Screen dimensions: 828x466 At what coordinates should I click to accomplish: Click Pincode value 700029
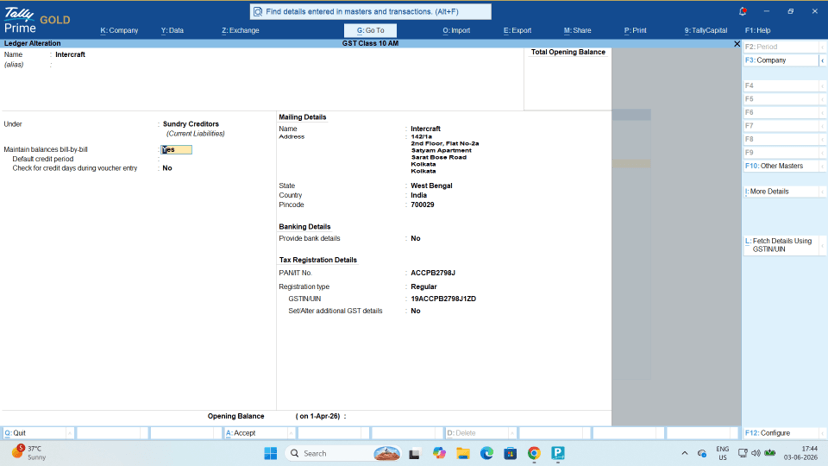click(x=422, y=204)
